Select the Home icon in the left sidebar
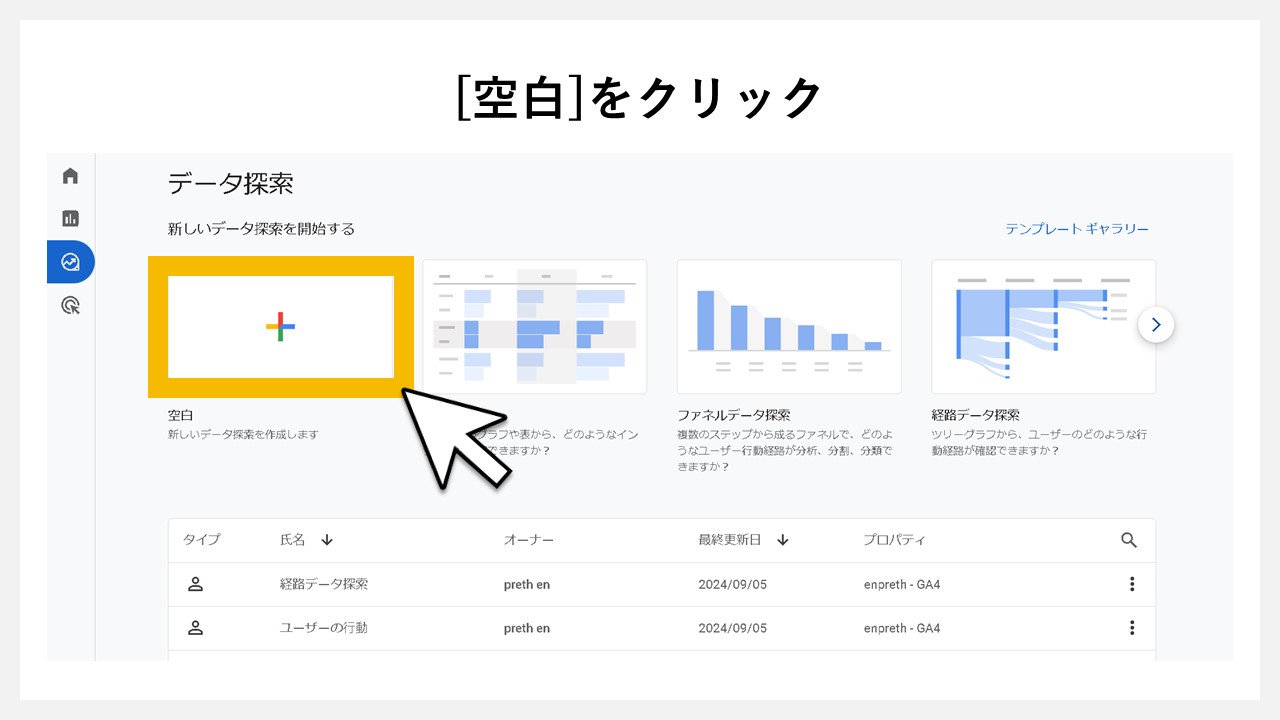The width and height of the screenshot is (1280, 720). 70,175
